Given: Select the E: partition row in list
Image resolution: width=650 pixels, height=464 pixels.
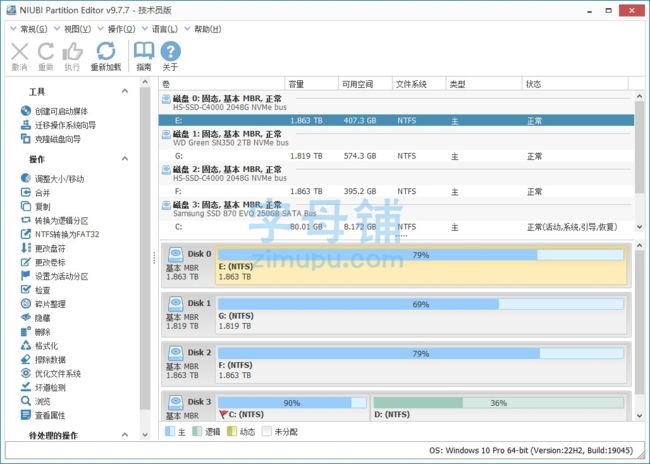Looking at the screenshot, I should click(x=396, y=121).
